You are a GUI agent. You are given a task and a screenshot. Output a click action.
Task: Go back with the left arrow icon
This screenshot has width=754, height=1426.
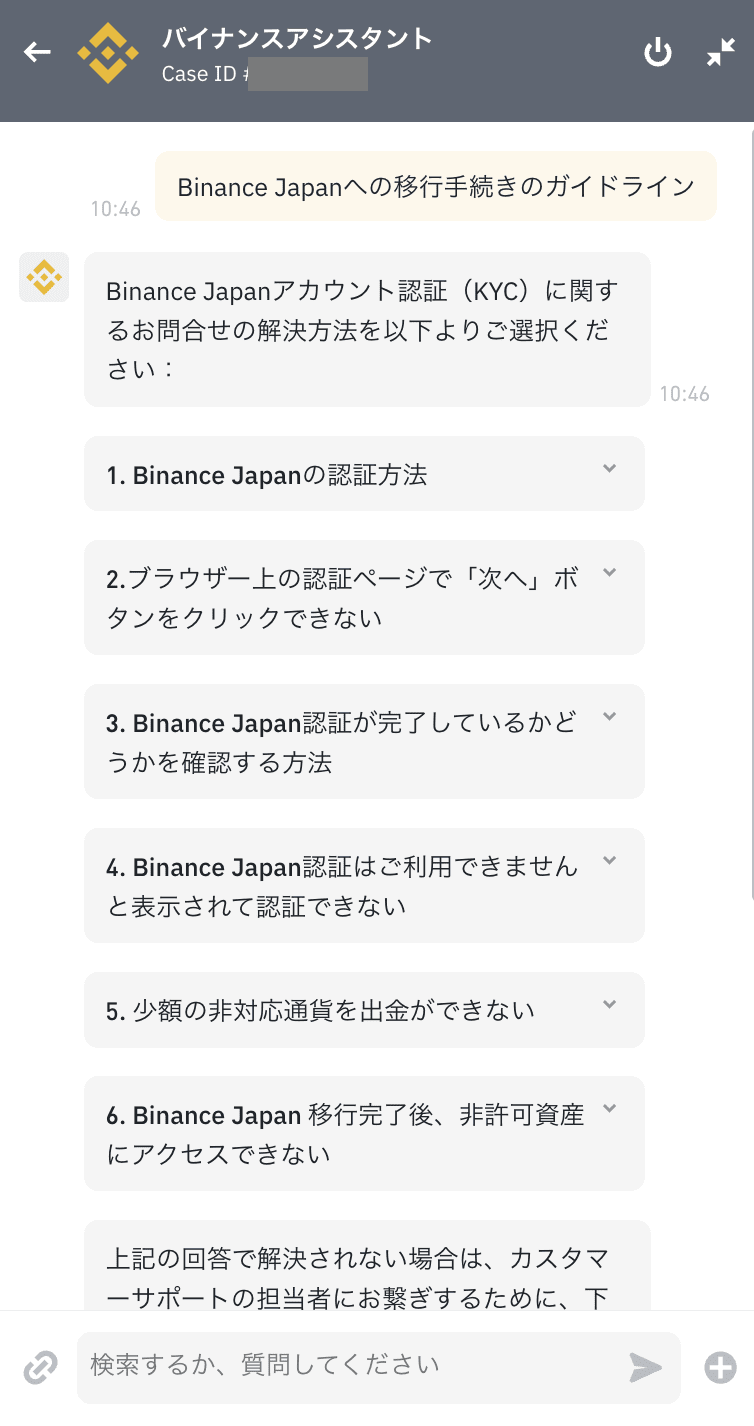coord(38,52)
